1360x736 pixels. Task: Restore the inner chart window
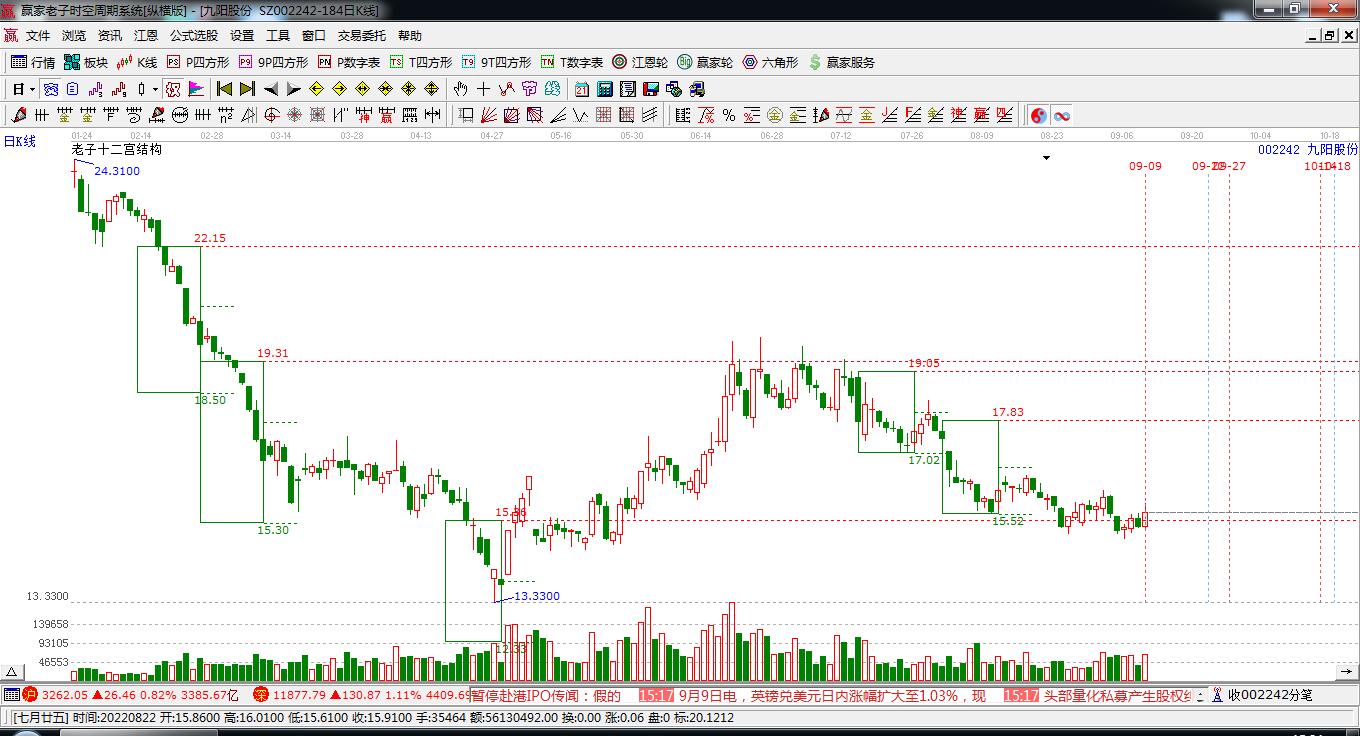[x=1329, y=35]
